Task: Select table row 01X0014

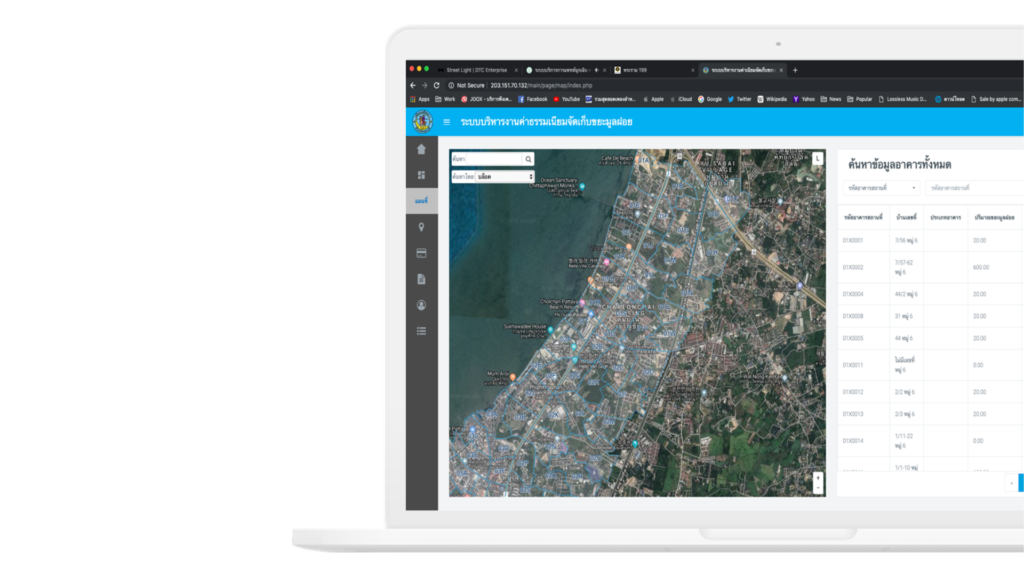Action: pos(931,441)
